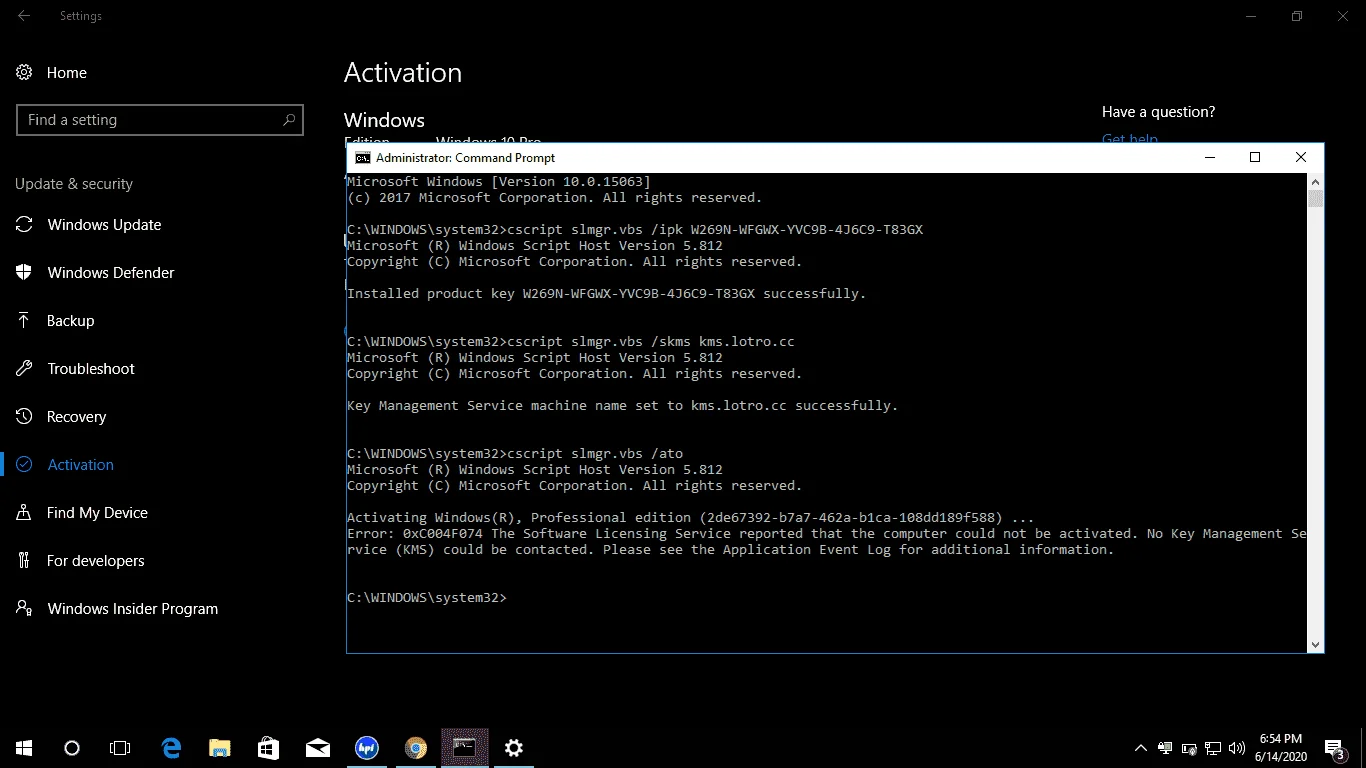Viewport: 1366px width, 768px height.
Task: Open the For developers page
Action: click(80, 561)
